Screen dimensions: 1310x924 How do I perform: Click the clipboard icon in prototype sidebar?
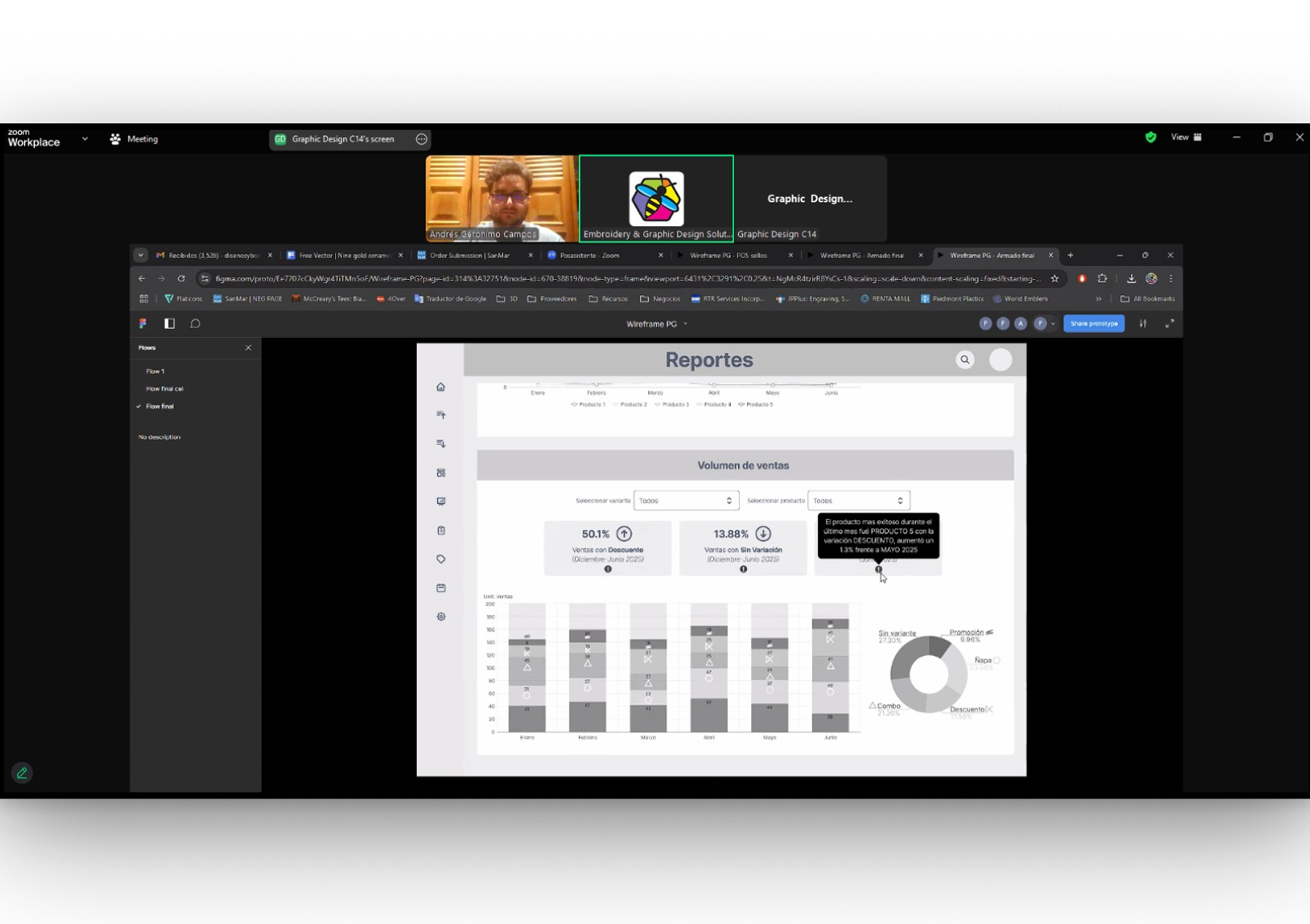[x=441, y=530]
